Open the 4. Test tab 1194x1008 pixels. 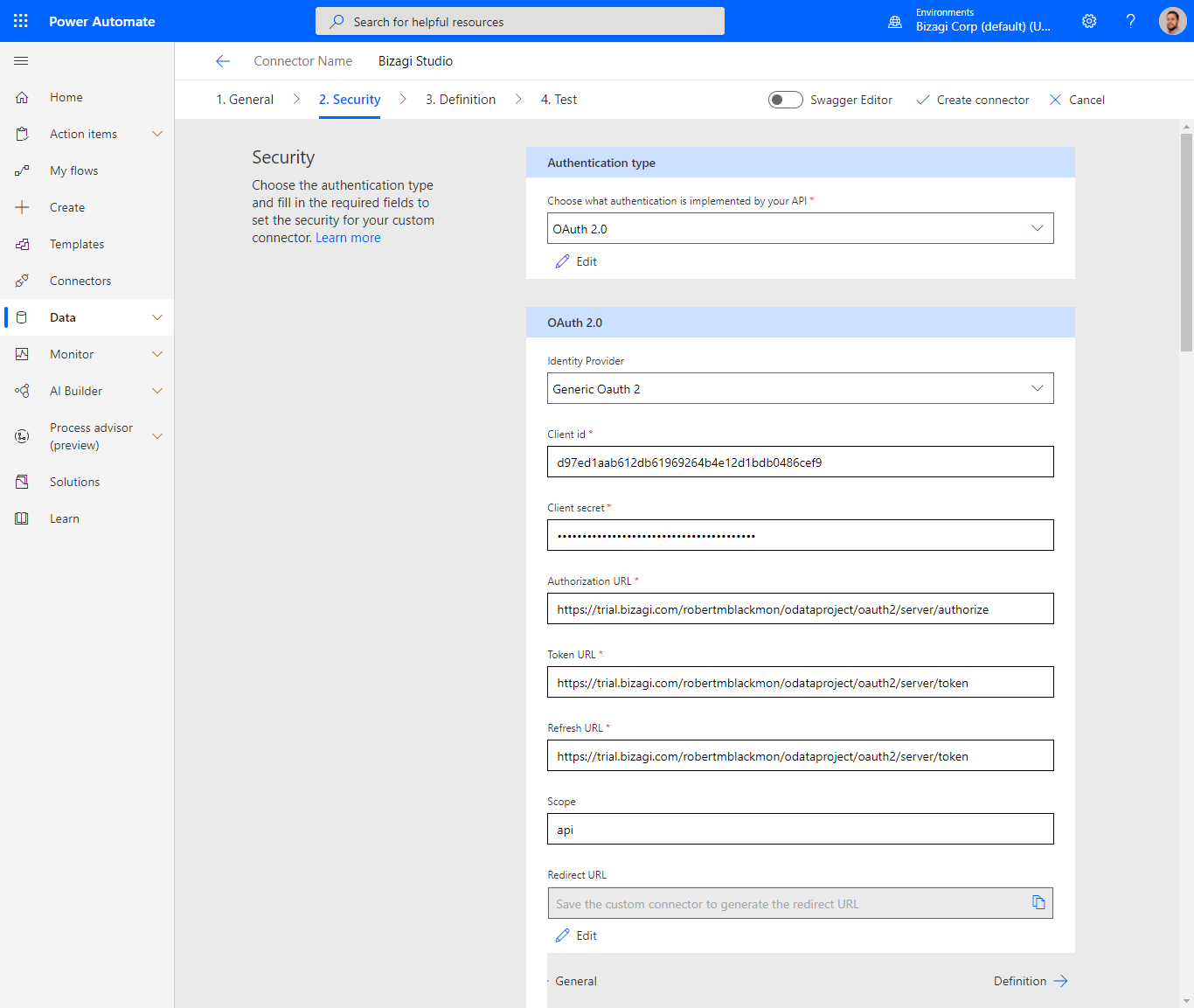pyautogui.click(x=559, y=100)
